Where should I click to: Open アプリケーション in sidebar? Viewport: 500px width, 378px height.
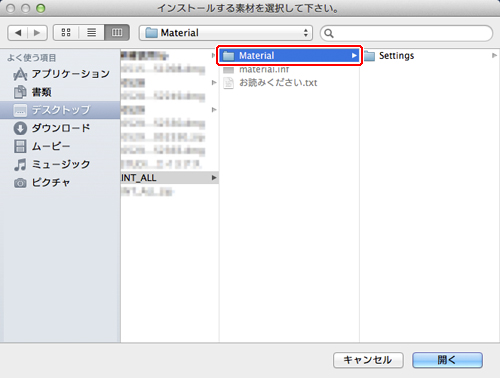pyautogui.click(x=61, y=74)
